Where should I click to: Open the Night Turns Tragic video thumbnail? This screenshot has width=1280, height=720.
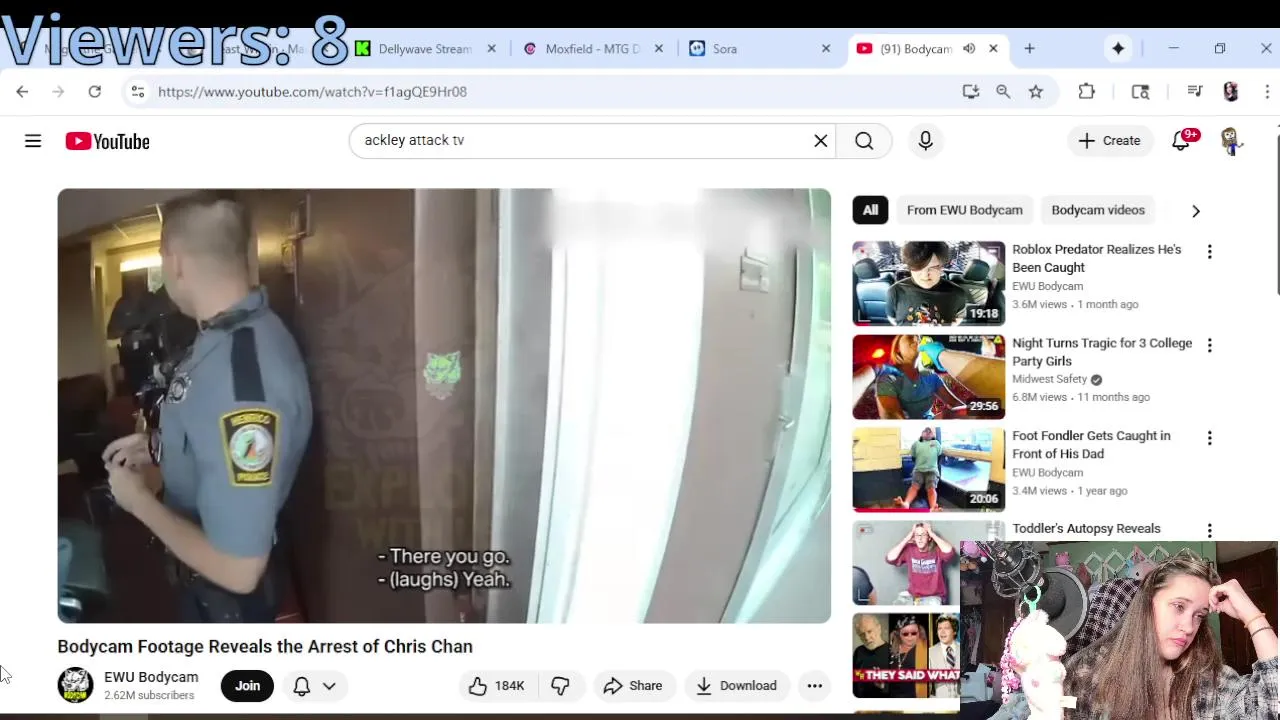(929, 377)
